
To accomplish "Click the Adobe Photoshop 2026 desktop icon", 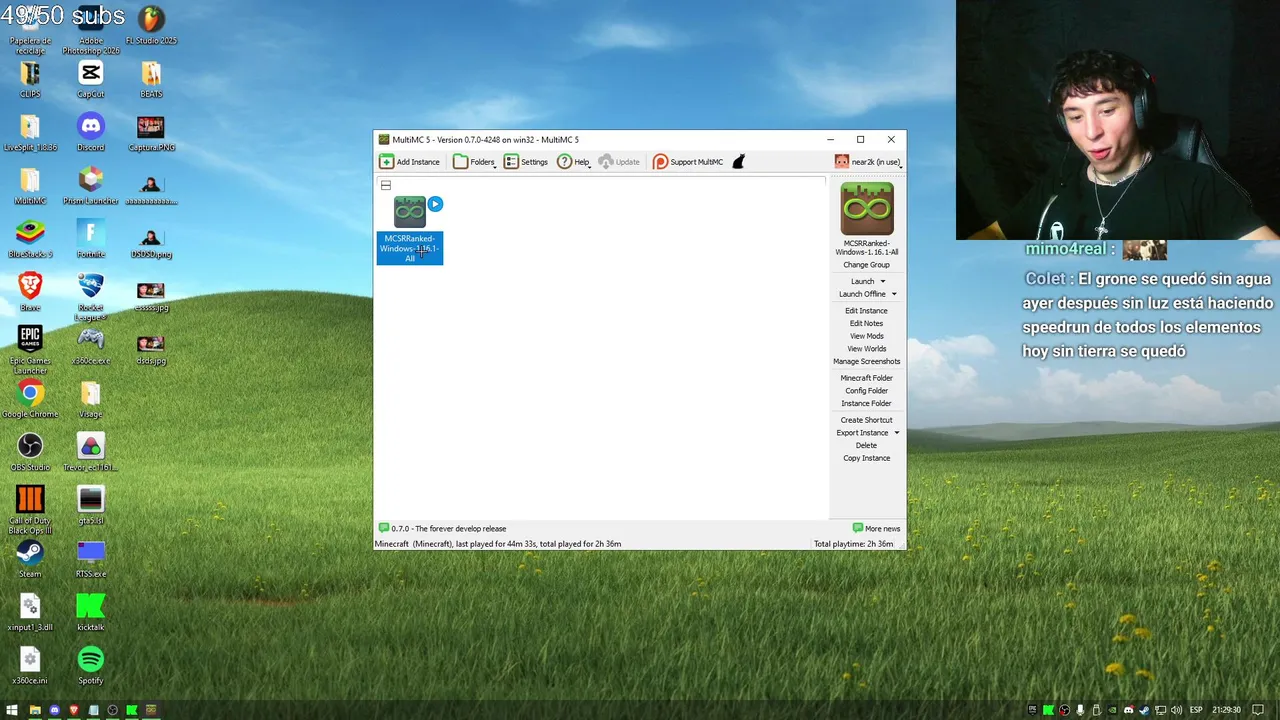I will point(91,31).
